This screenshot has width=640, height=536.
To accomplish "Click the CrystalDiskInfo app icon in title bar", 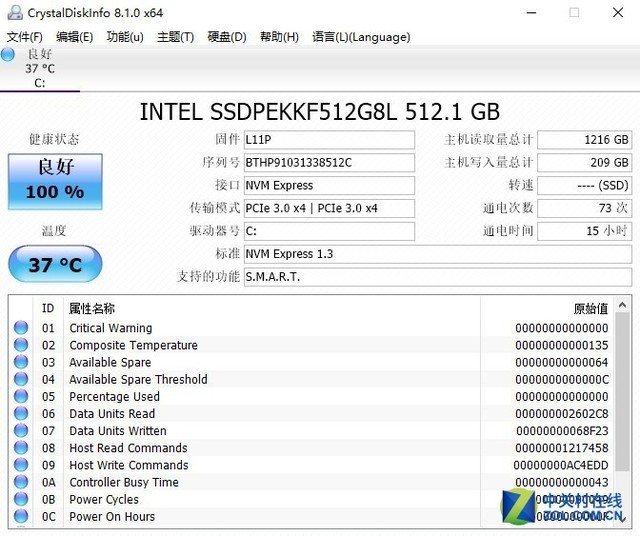I will pos(15,13).
